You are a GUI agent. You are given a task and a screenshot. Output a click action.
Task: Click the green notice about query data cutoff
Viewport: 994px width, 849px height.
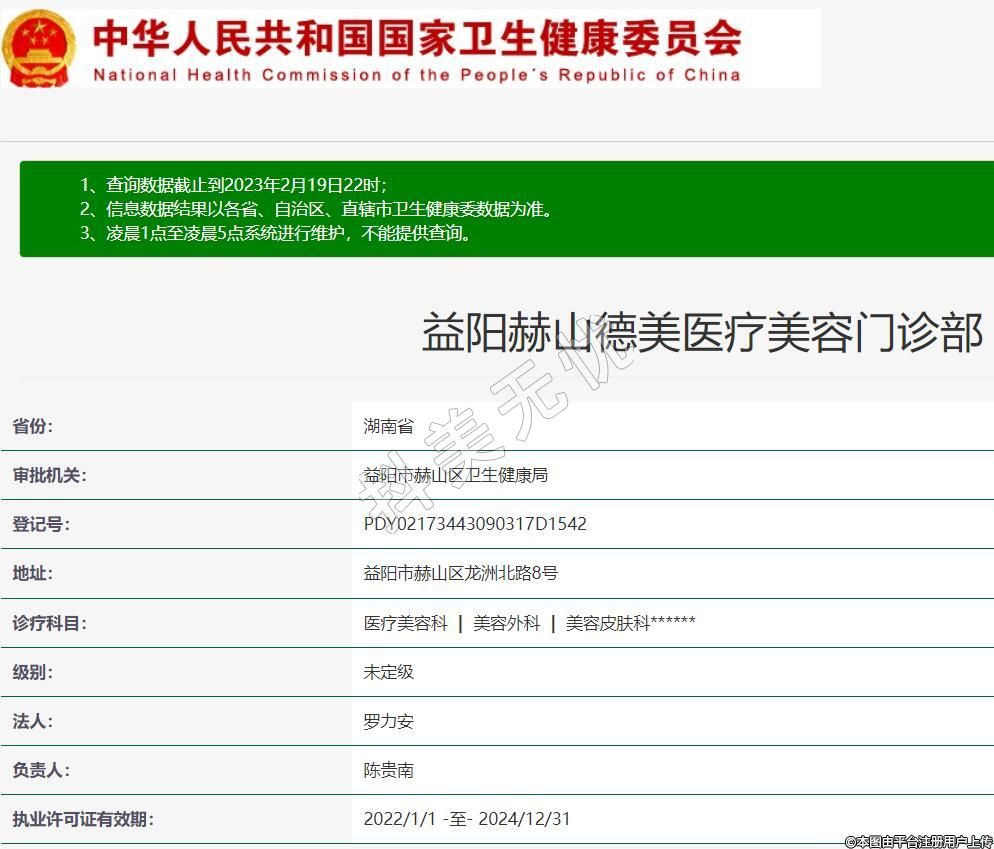click(246, 185)
